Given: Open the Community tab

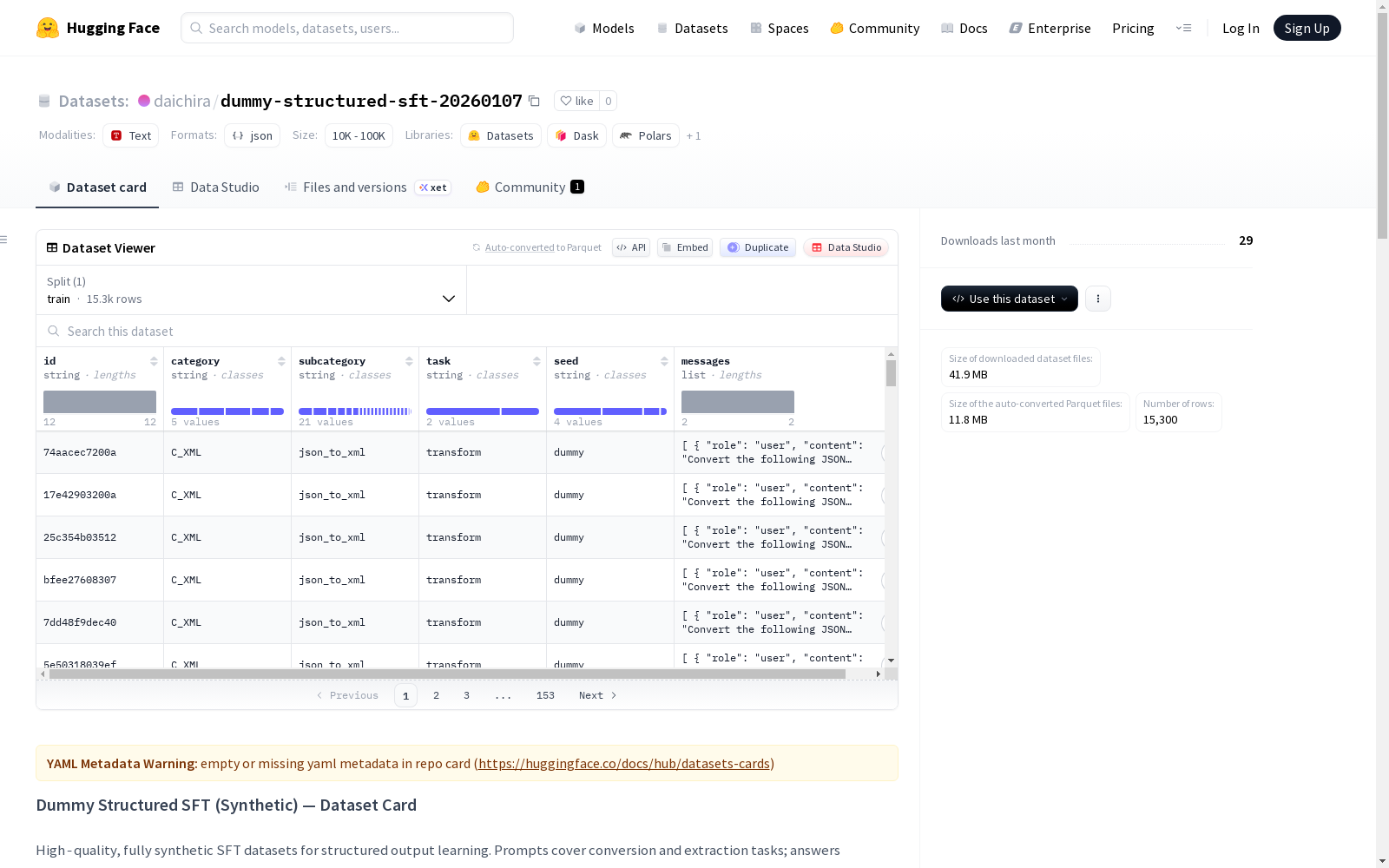Looking at the screenshot, I should (530, 187).
